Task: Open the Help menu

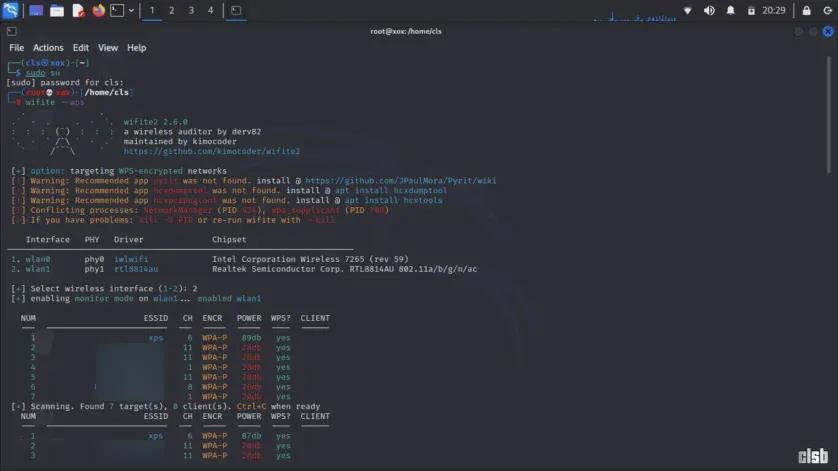Action: pyautogui.click(x=136, y=48)
